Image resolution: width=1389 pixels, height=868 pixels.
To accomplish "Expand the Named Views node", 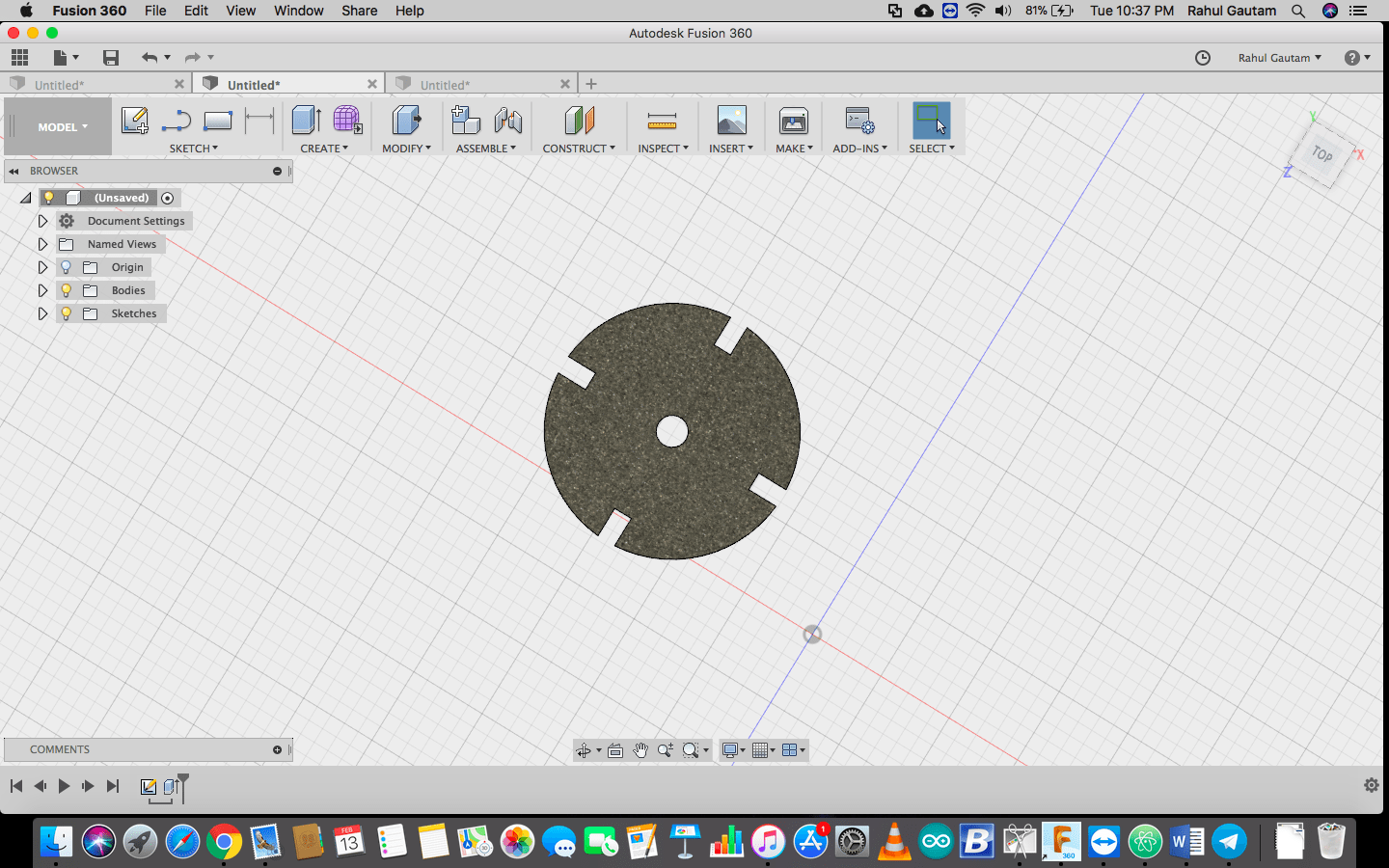I will (42, 244).
